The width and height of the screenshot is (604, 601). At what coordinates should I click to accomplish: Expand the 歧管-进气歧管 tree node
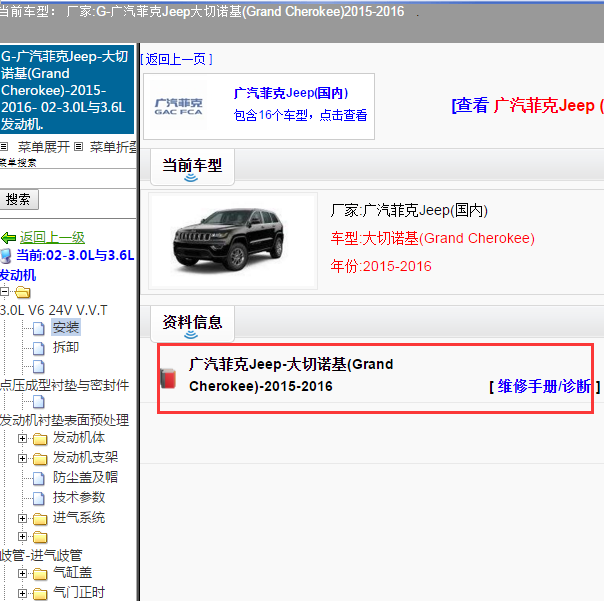[x=22, y=537]
